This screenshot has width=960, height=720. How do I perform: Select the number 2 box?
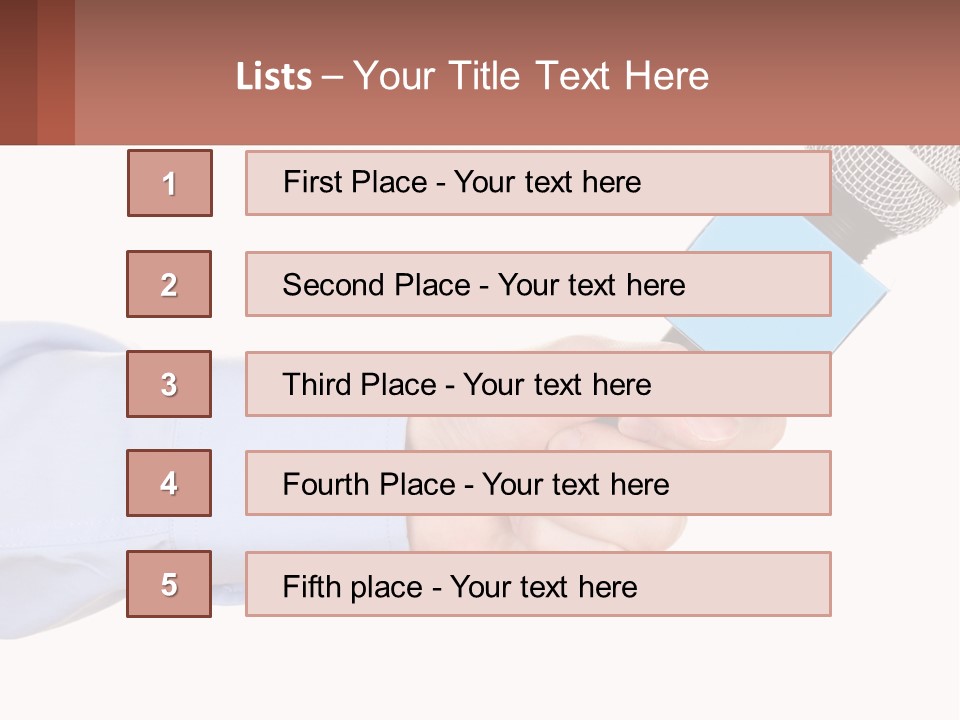click(x=169, y=284)
